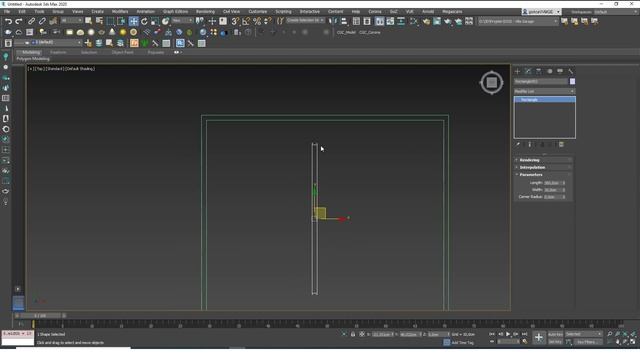The width and height of the screenshot is (640, 360).
Task: Create a Cone primitive icon
Action: tap(112, 32)
